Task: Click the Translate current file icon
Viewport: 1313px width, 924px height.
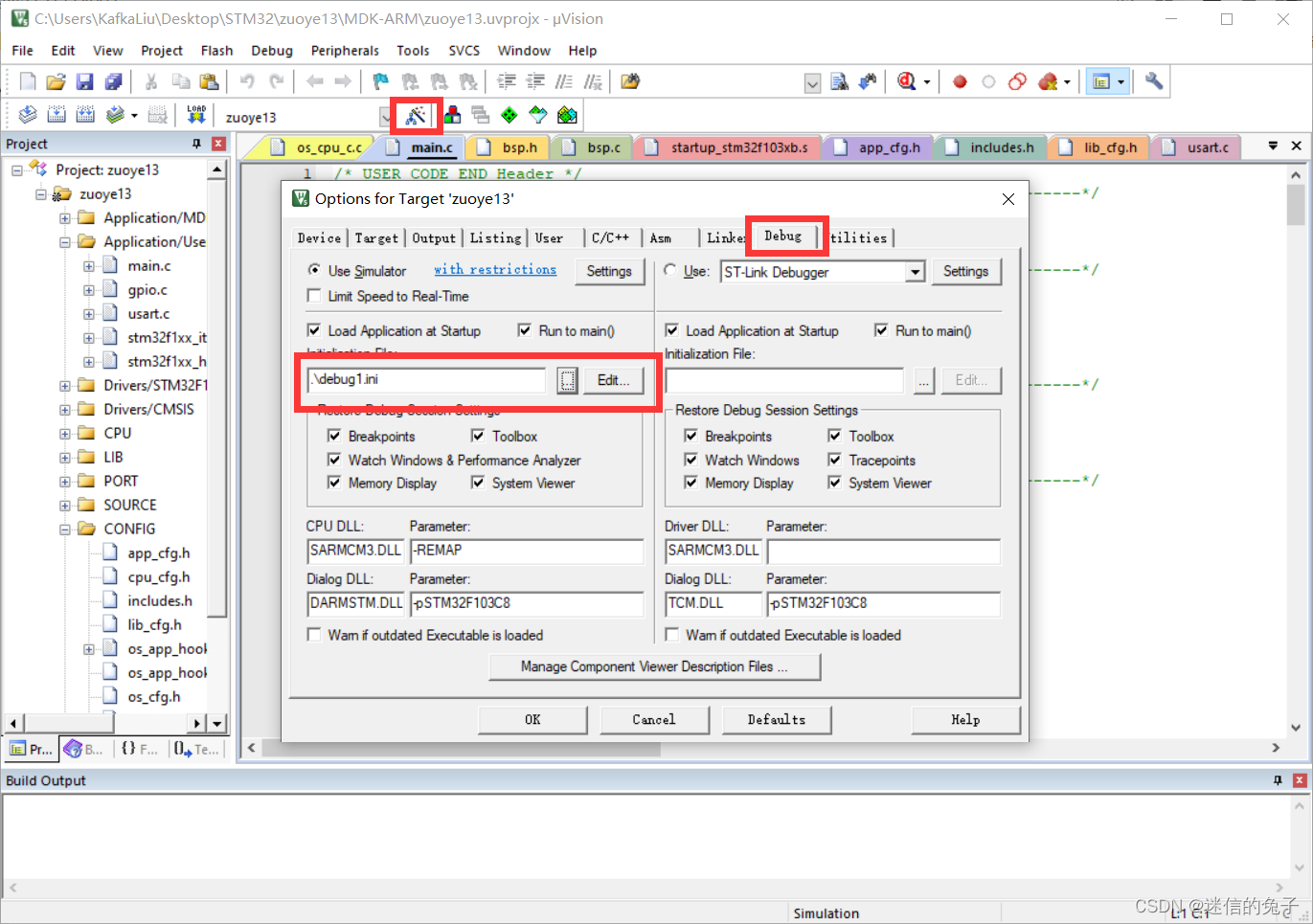Action: point(28,116)
